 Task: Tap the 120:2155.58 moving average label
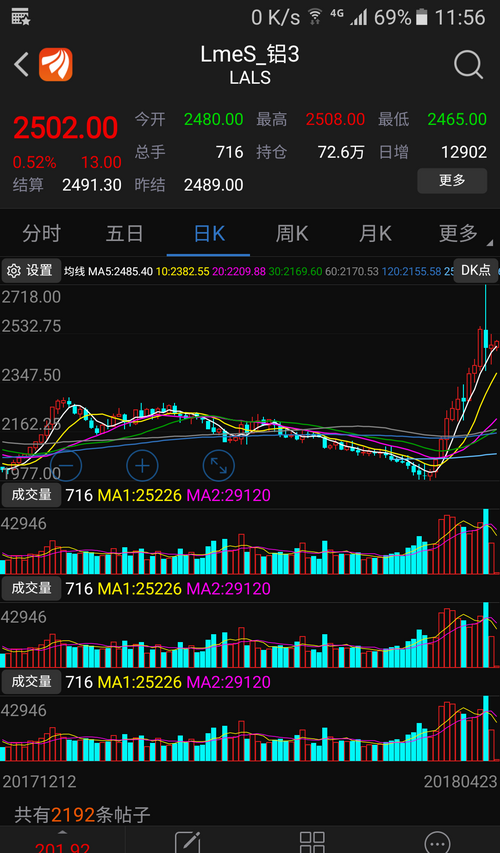(x=411, y=271)
